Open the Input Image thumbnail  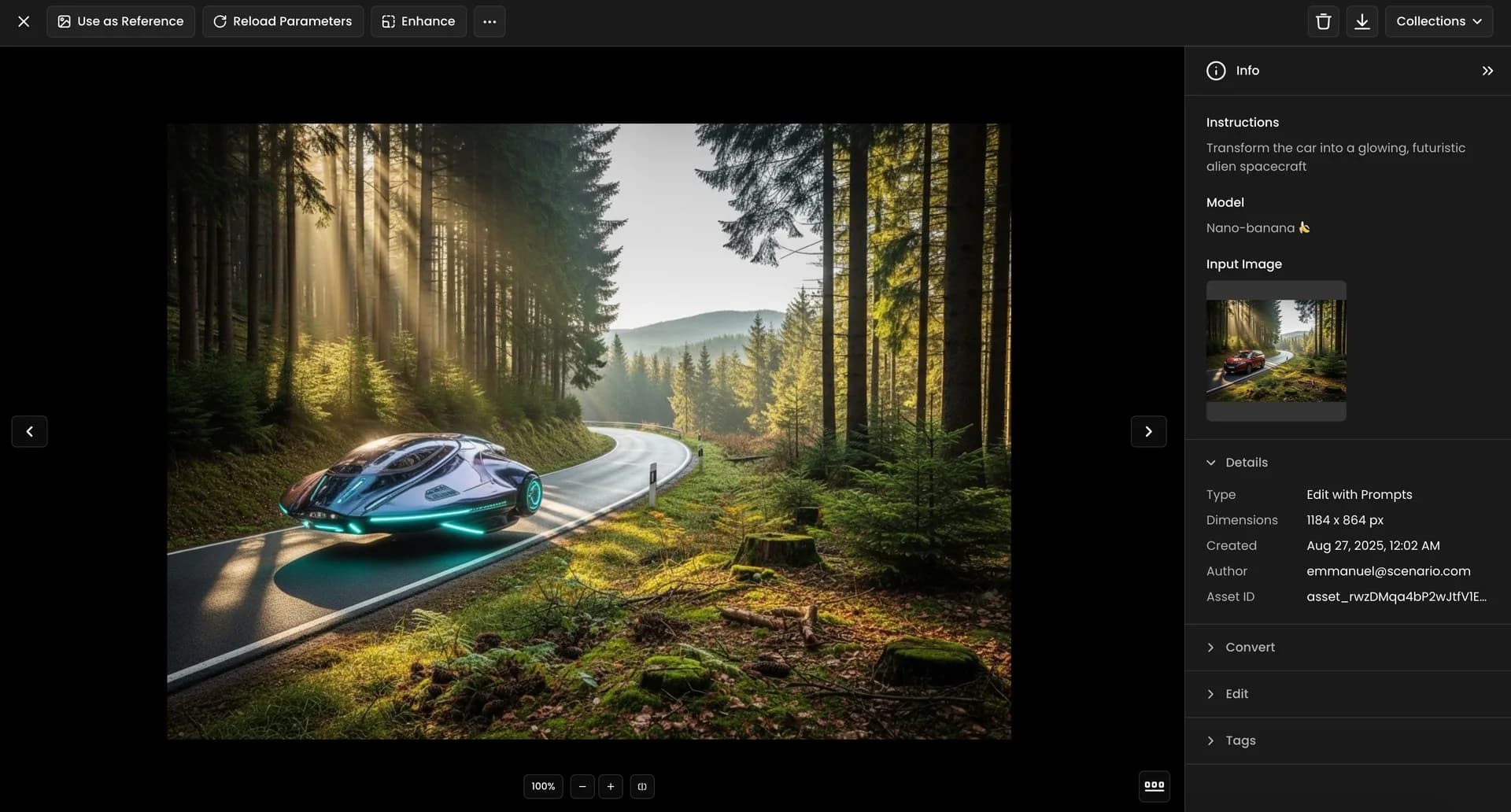(1276, 350)
